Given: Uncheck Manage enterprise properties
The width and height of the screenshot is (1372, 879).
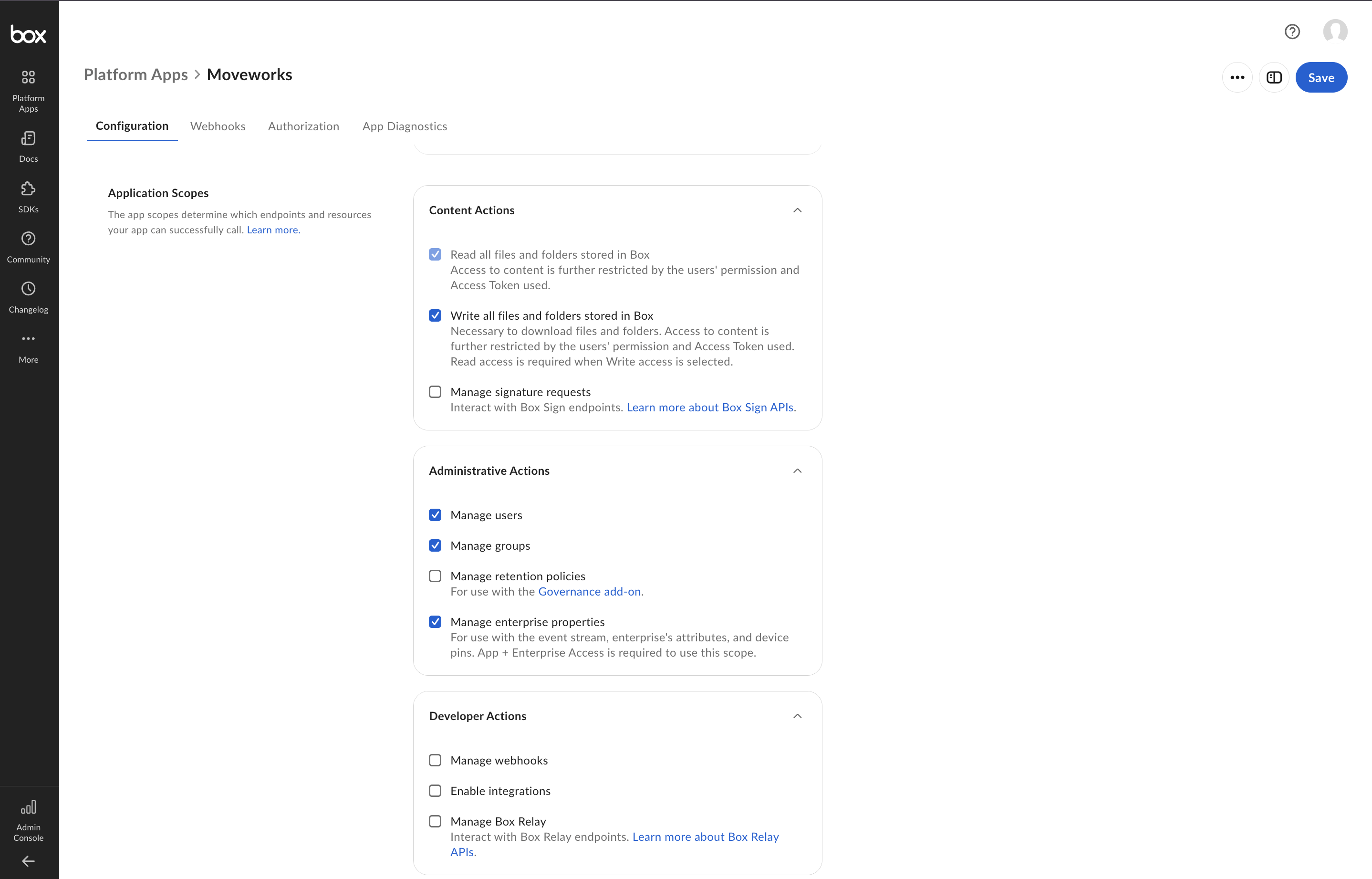Looking at the screenshot, I should (x=435, y=622).
